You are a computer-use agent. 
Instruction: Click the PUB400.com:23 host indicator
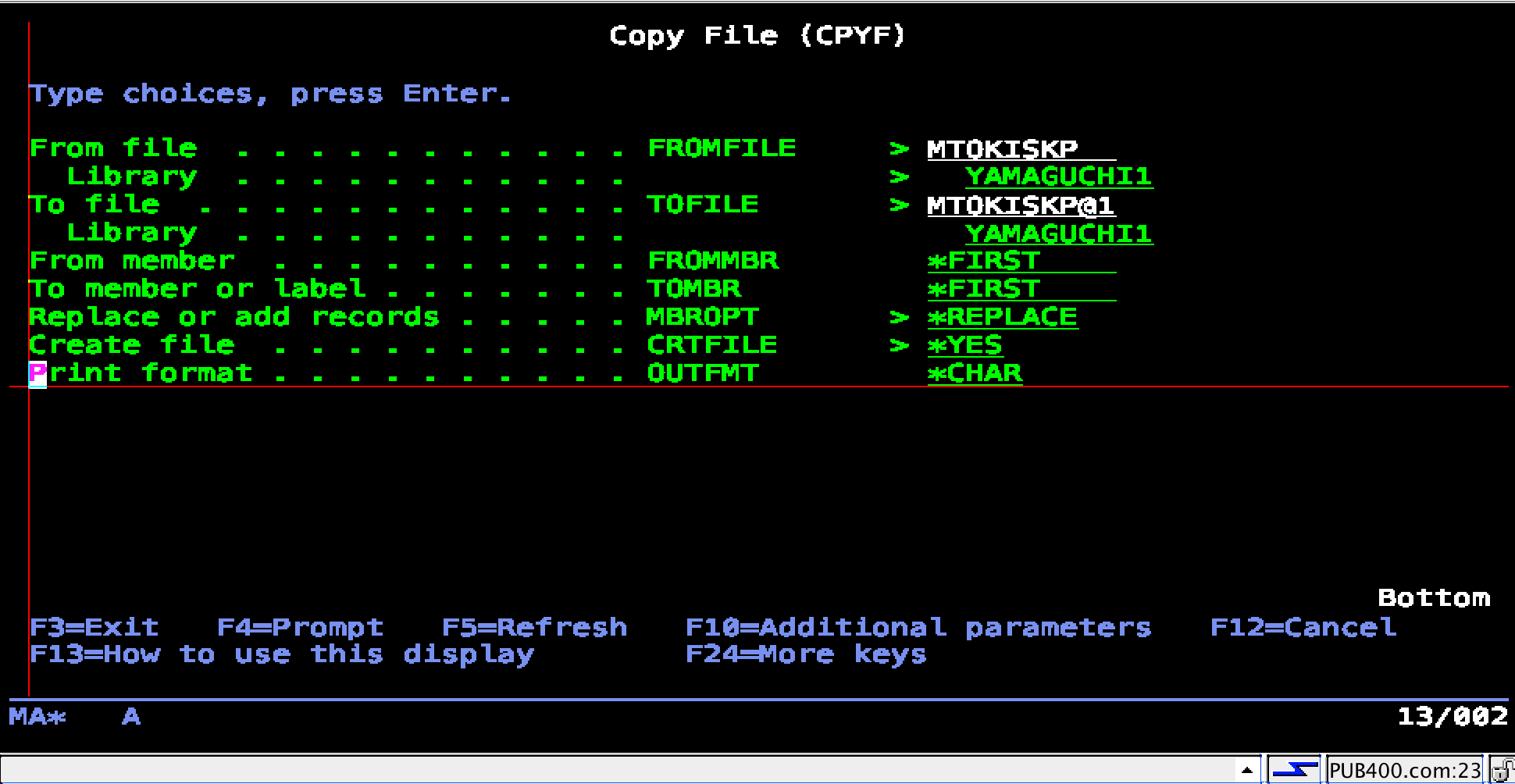point(1405,771)
